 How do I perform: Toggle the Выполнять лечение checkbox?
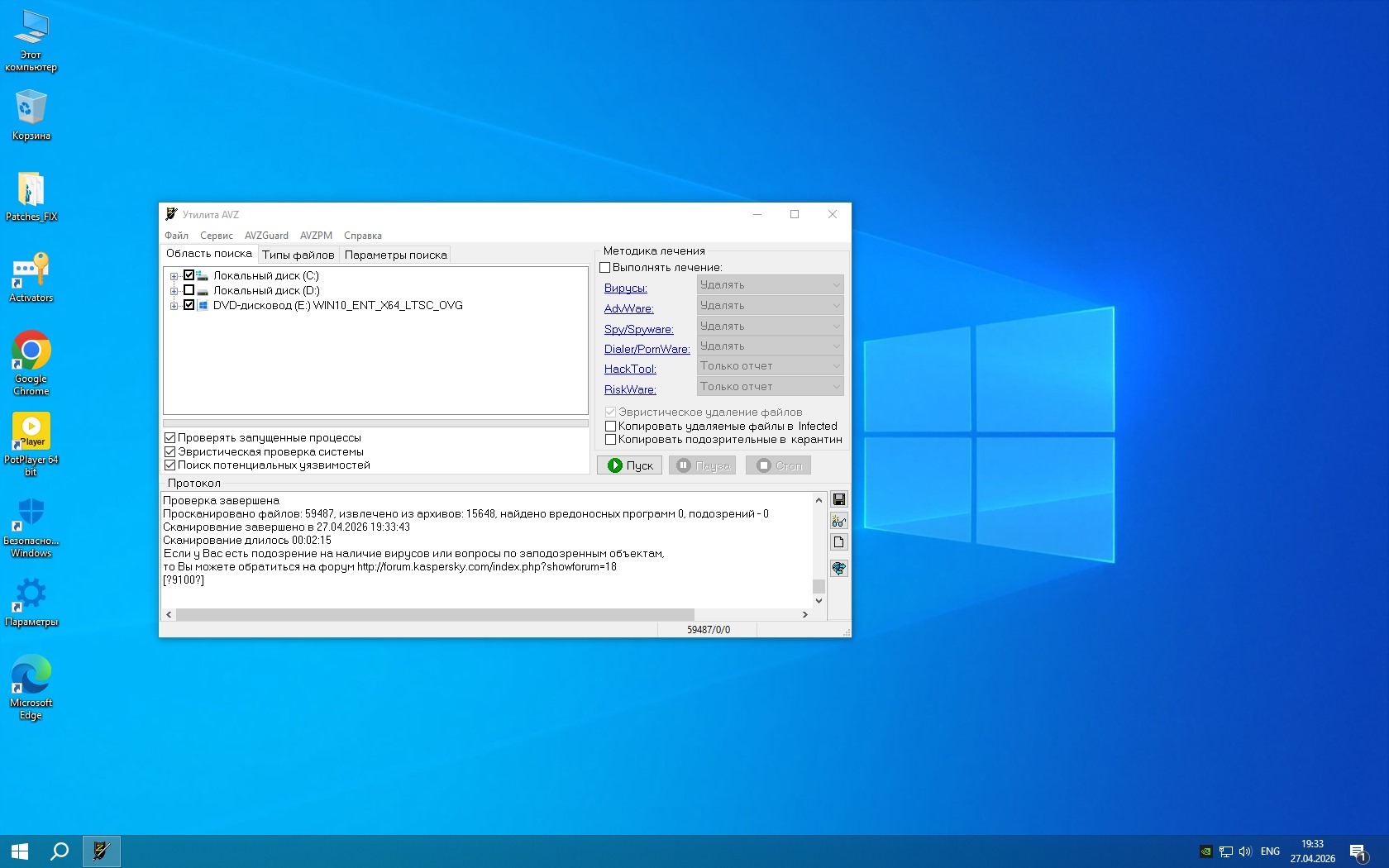[x=604, y=267]
